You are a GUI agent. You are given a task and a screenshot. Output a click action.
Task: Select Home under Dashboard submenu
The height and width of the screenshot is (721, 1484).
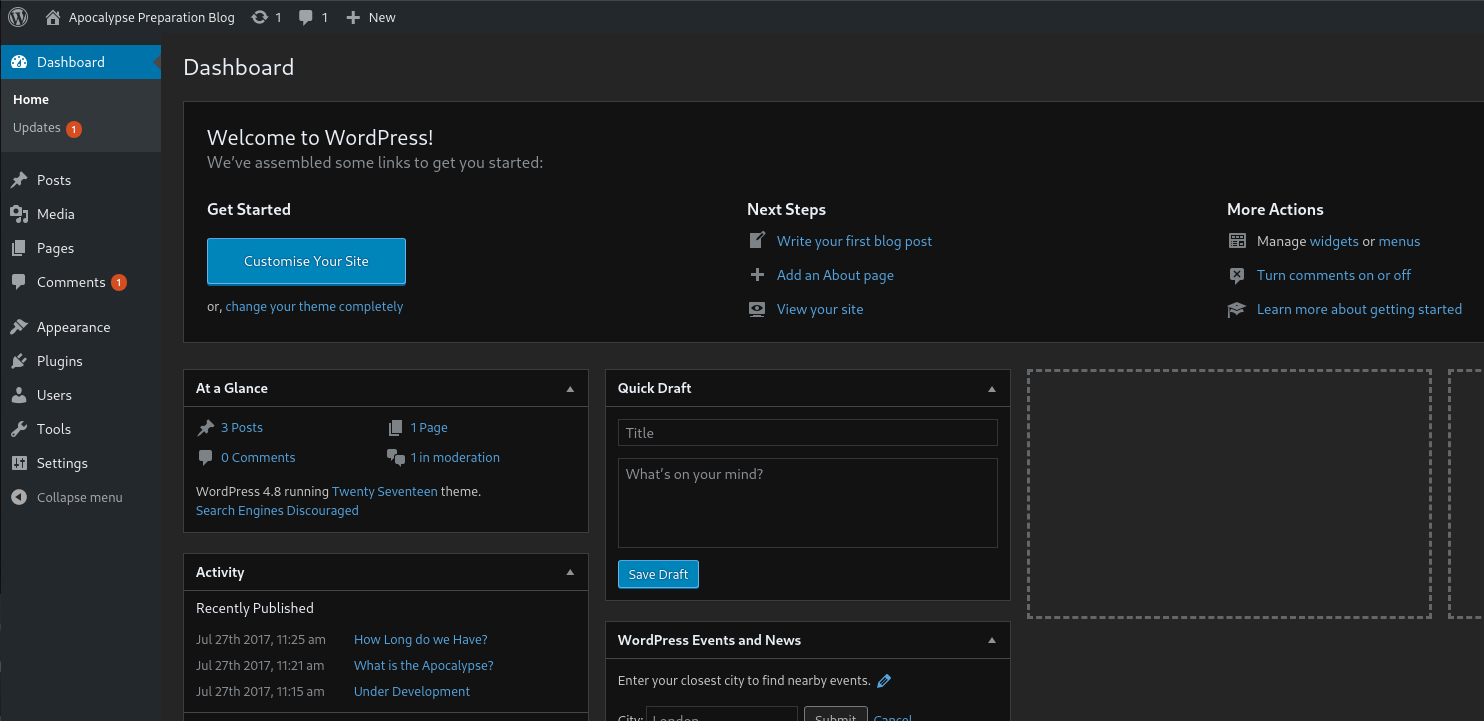coord(31,100)
